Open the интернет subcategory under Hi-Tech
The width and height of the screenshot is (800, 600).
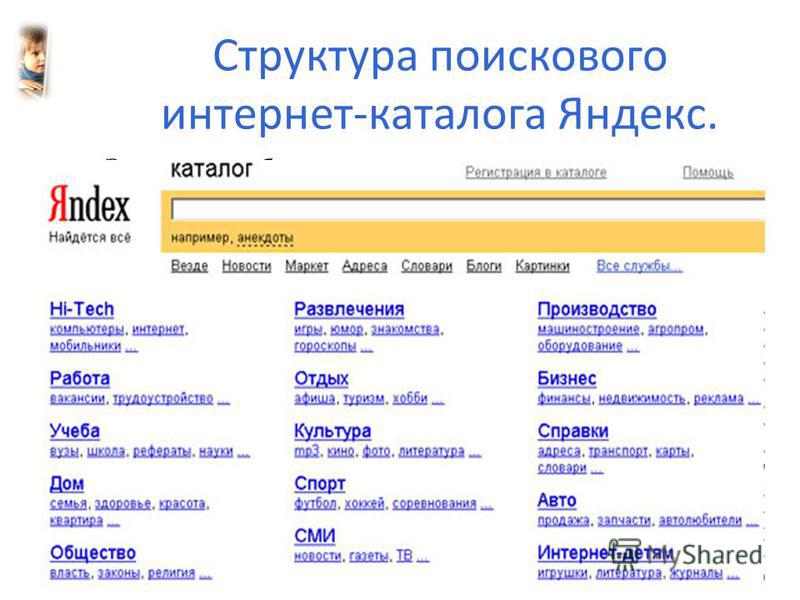pyautogui.click(x=158, y=330)
